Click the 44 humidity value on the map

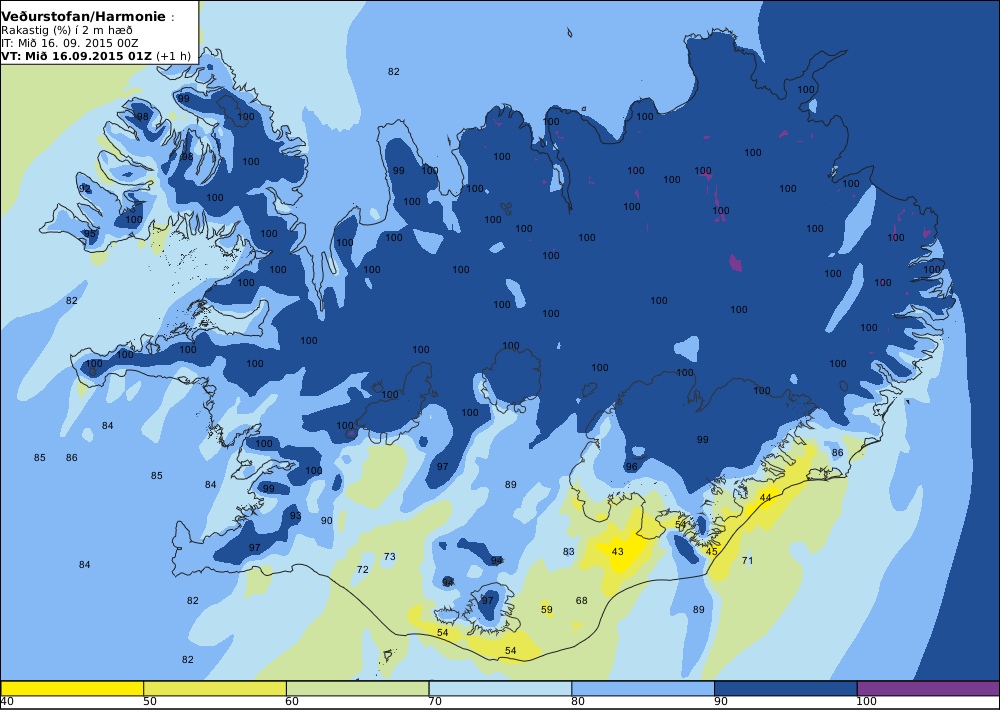[x=765, y=498]
